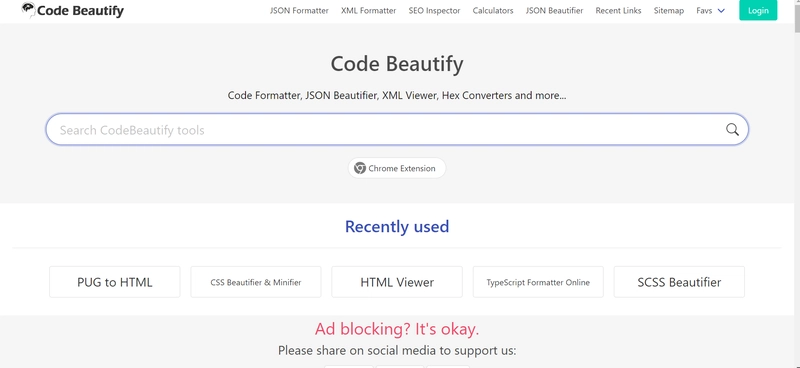View Recent Links
Screen dimensions: 800x368
tap(618, 11)
